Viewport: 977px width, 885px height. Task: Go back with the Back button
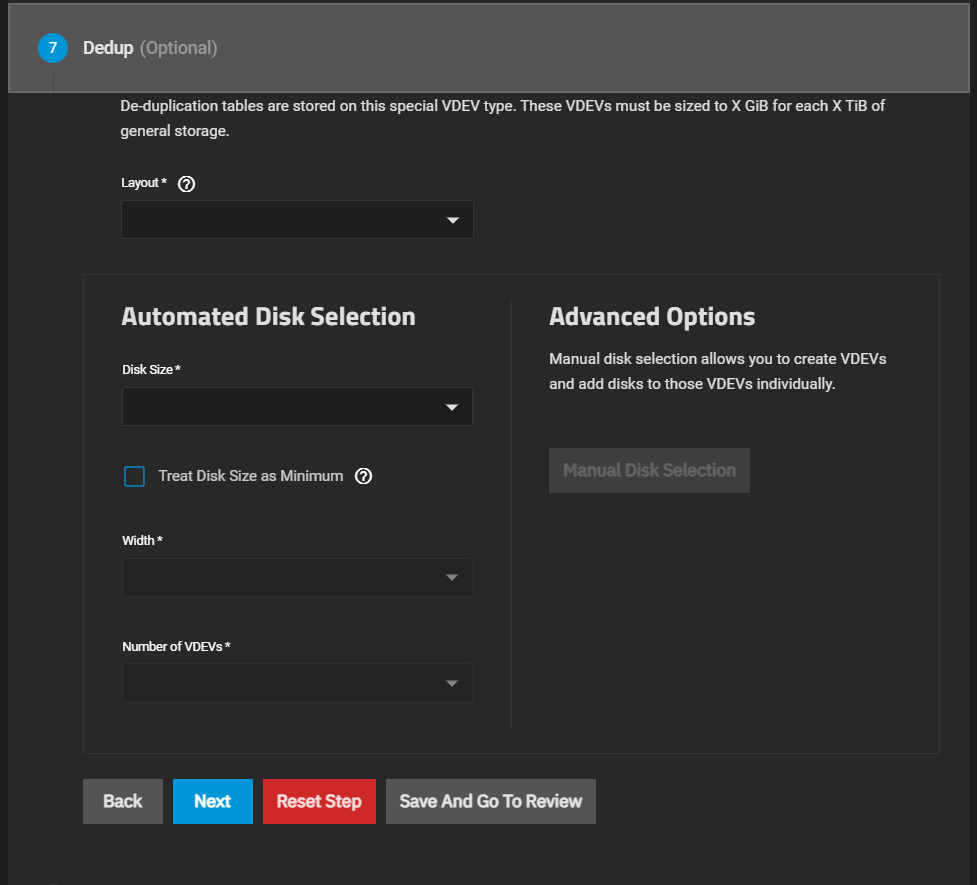(x=123, y=802)
